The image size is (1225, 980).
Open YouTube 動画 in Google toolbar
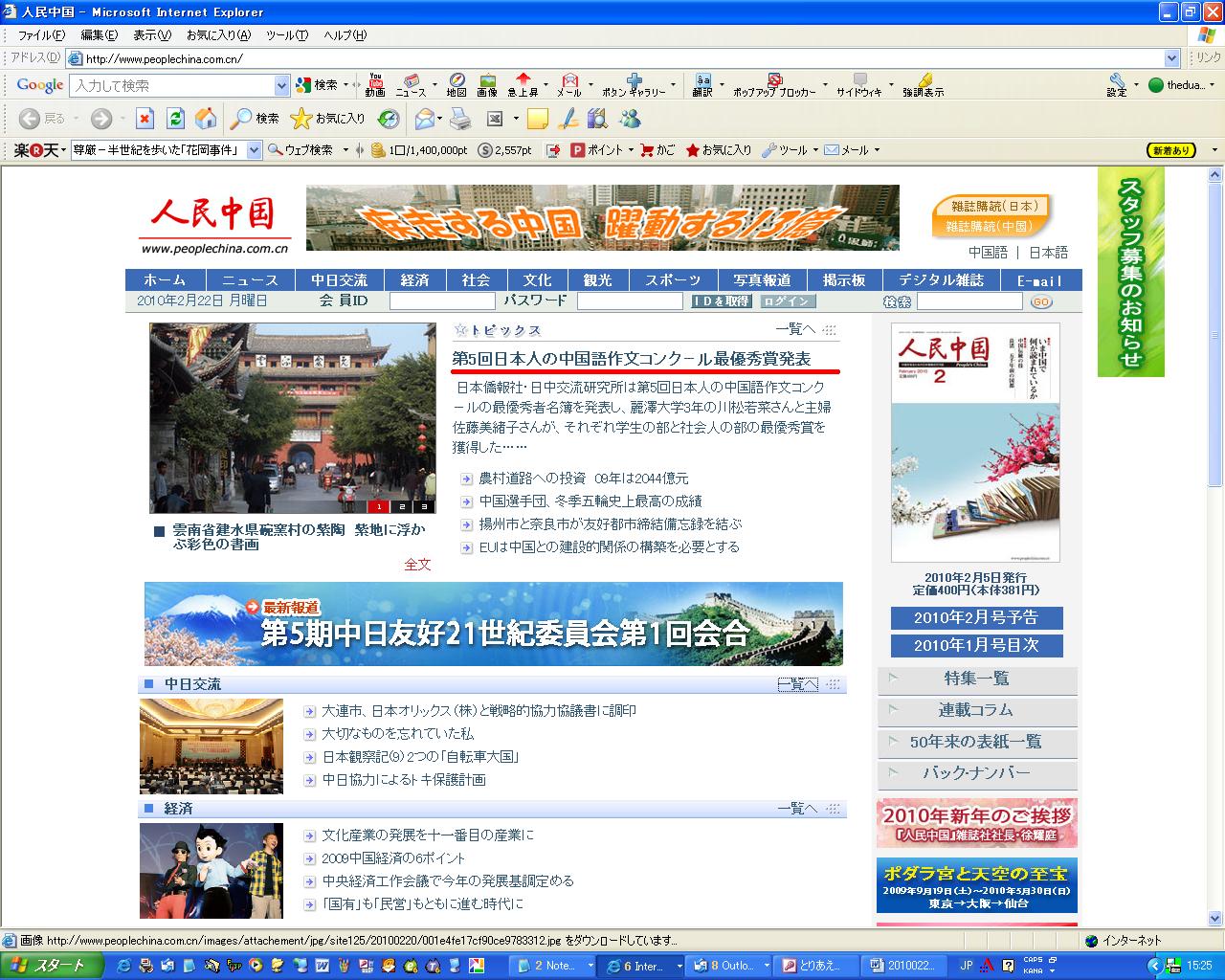pyautogui.click(x=375, y=85)
